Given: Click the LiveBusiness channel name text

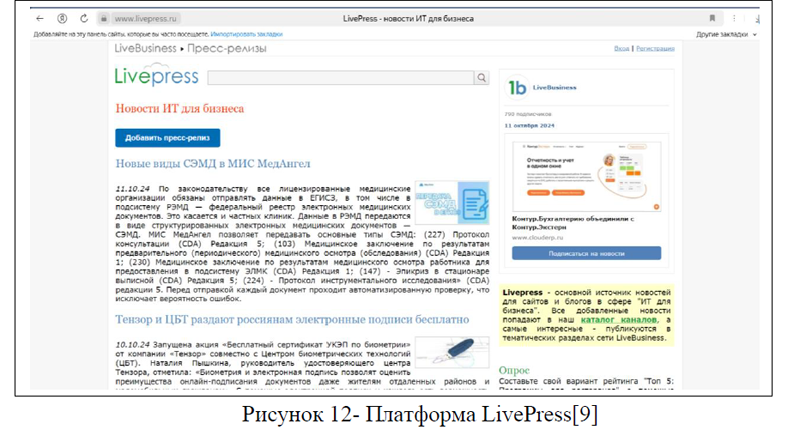Looking at the screenshot, I should [x=555, y=88].
